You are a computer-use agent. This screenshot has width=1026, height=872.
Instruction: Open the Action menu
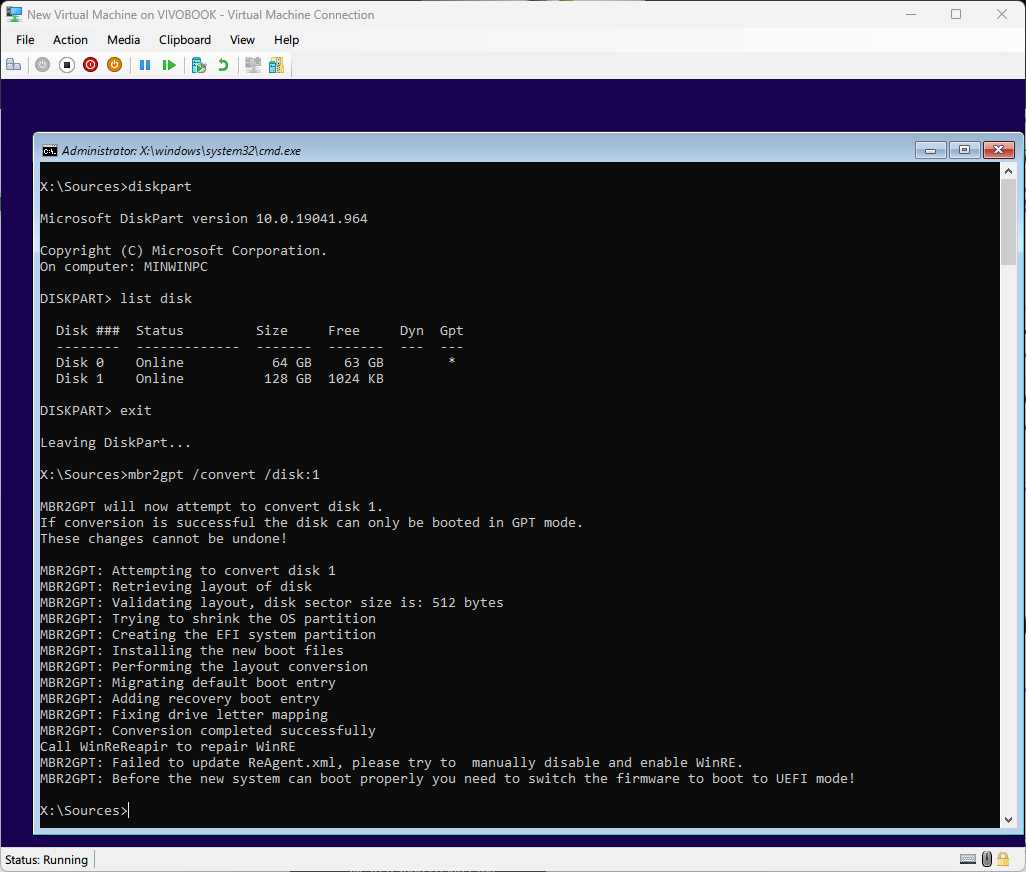[70, 40]
